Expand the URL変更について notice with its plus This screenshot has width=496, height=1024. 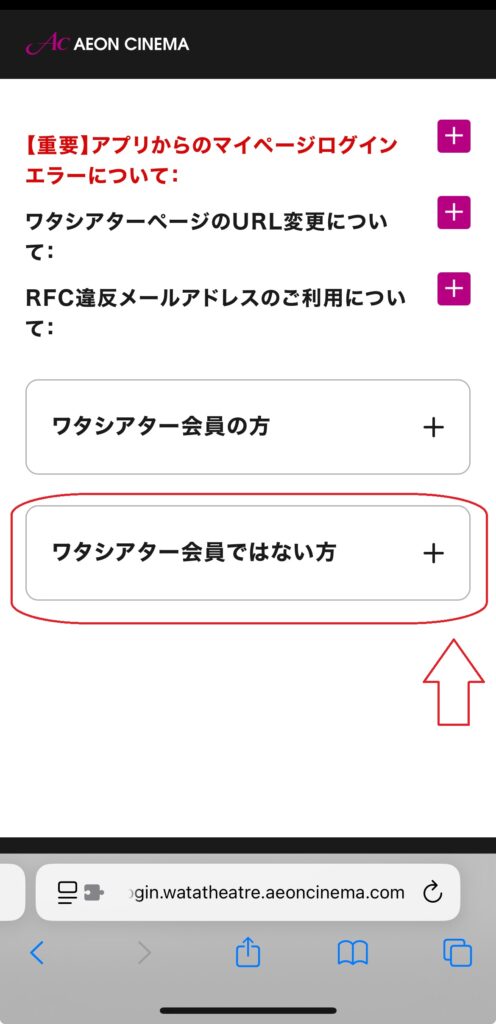tap(454, 212)
